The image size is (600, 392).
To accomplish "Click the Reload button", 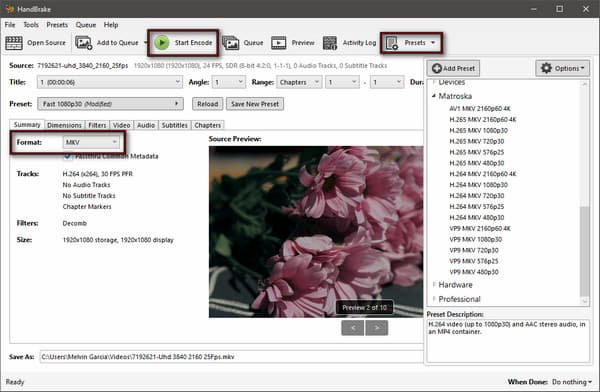I will 207,104.
